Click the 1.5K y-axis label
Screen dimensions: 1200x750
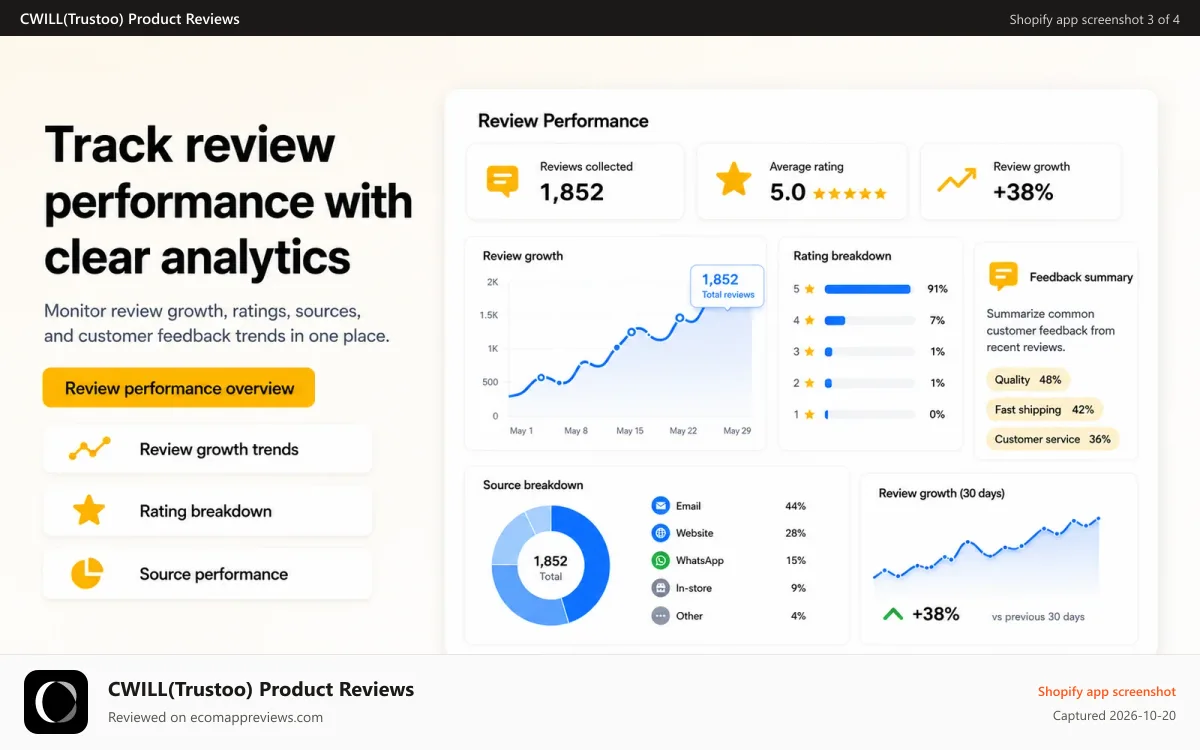tap(489, 315)
